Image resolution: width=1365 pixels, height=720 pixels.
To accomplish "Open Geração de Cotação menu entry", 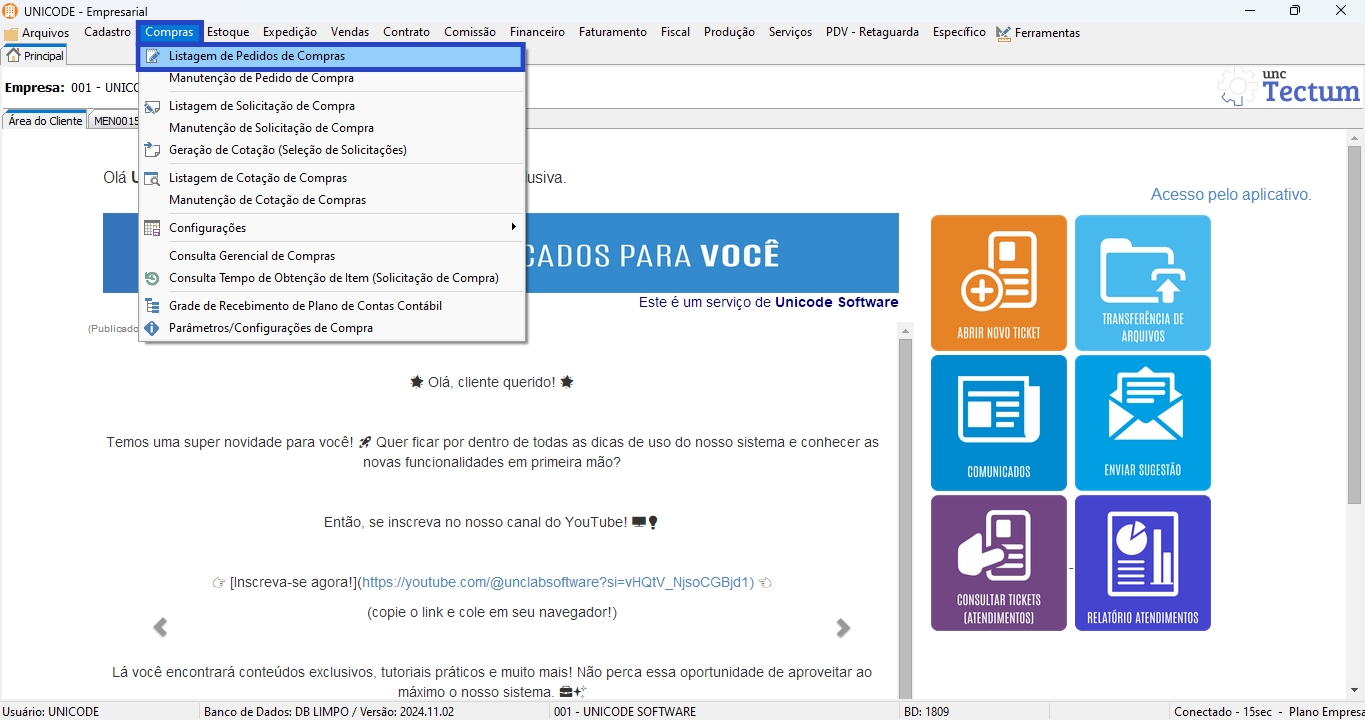I will [287, 150].
